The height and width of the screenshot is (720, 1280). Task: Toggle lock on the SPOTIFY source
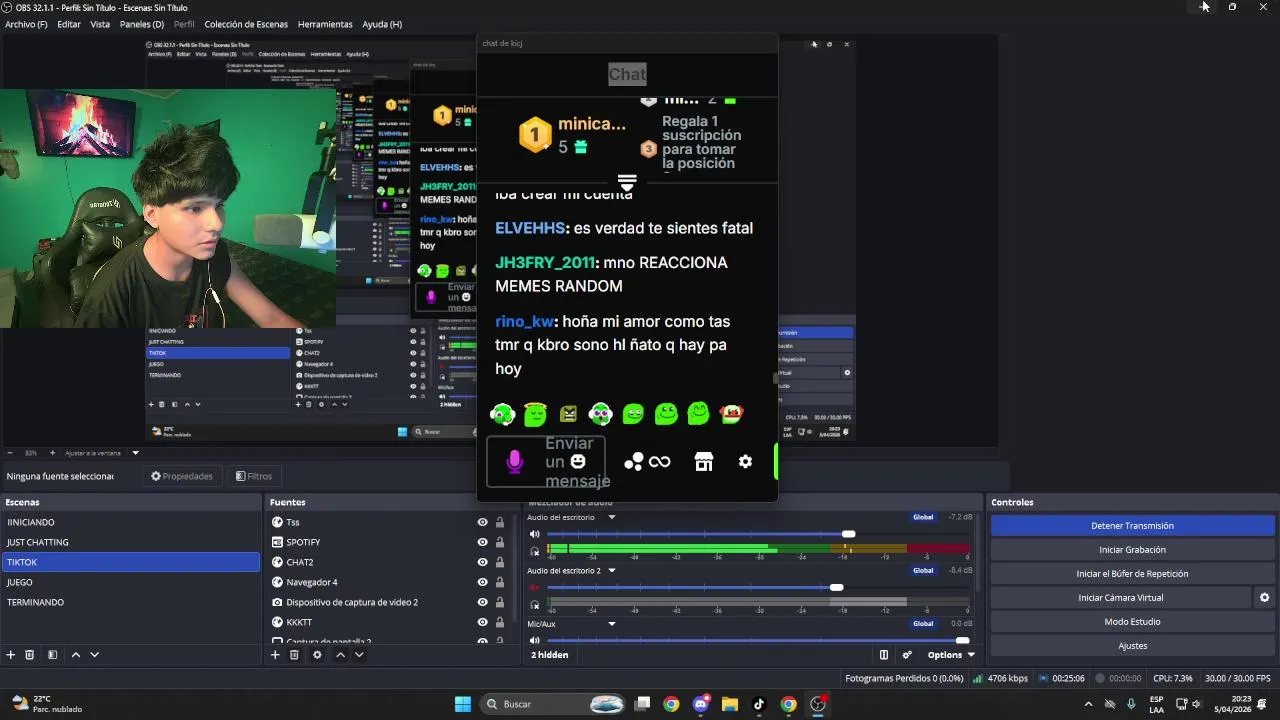coord(499,542)
